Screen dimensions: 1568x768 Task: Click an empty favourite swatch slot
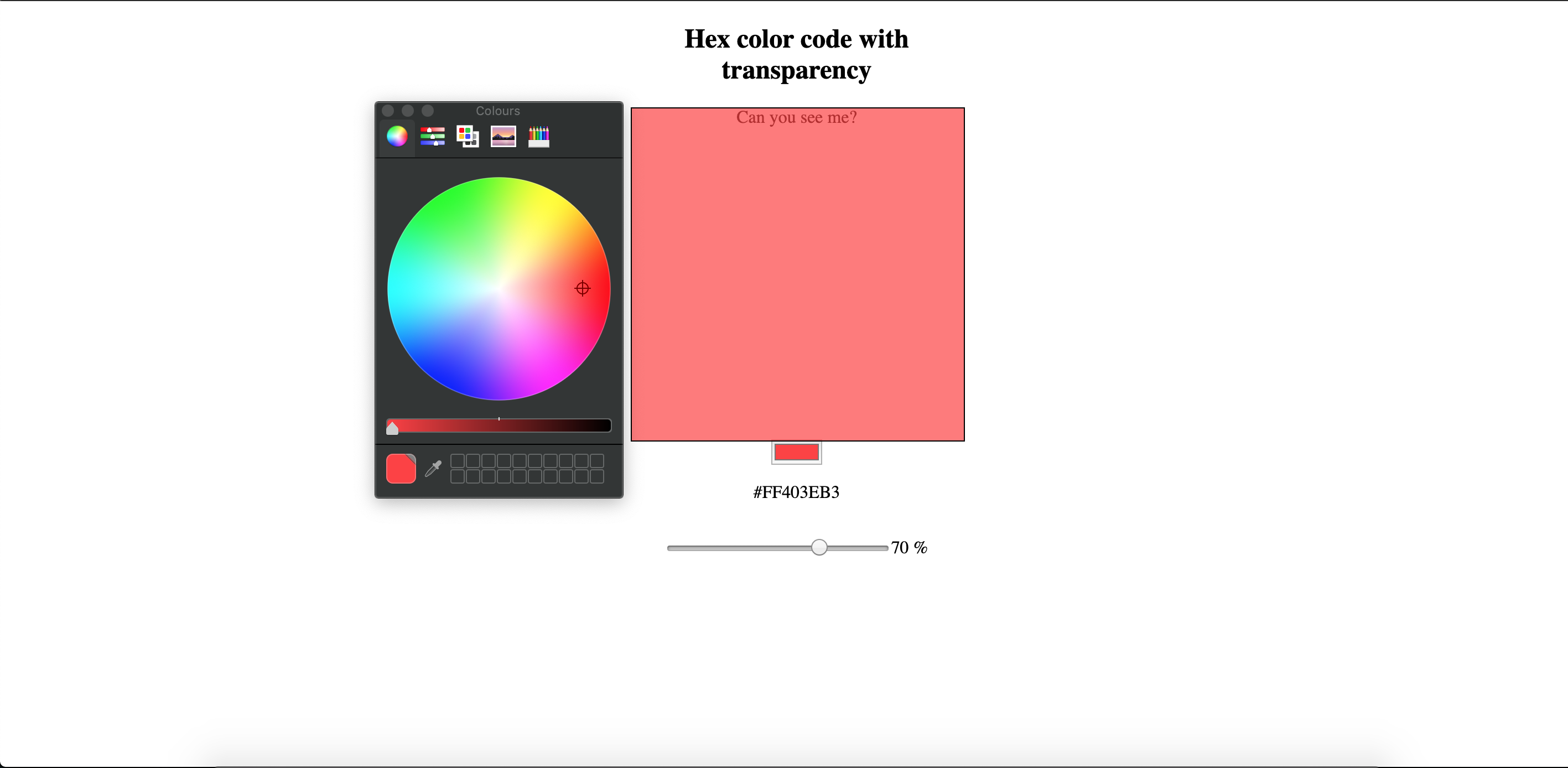(458, 461)
